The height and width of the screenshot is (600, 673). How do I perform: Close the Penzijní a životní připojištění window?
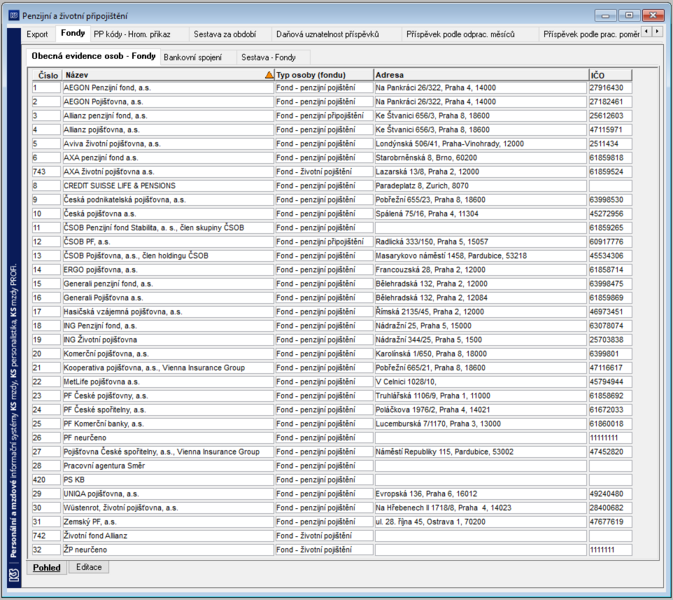[653, 16]
